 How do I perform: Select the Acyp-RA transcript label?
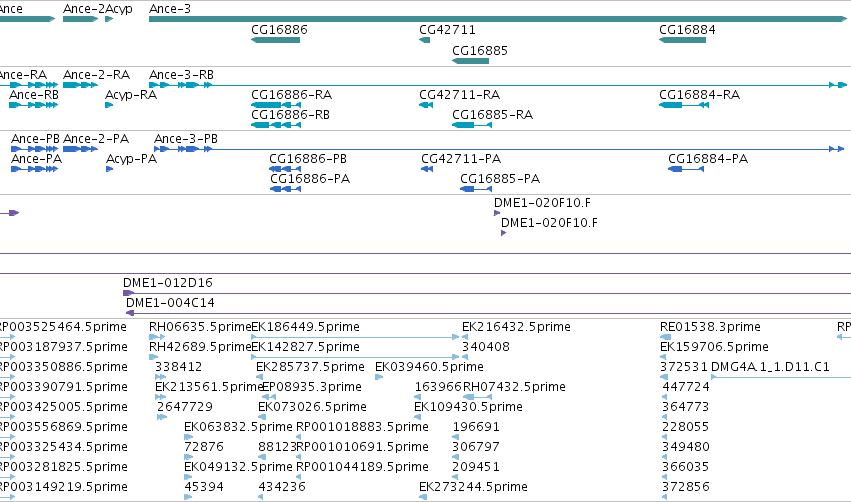(x=131, y=95)
